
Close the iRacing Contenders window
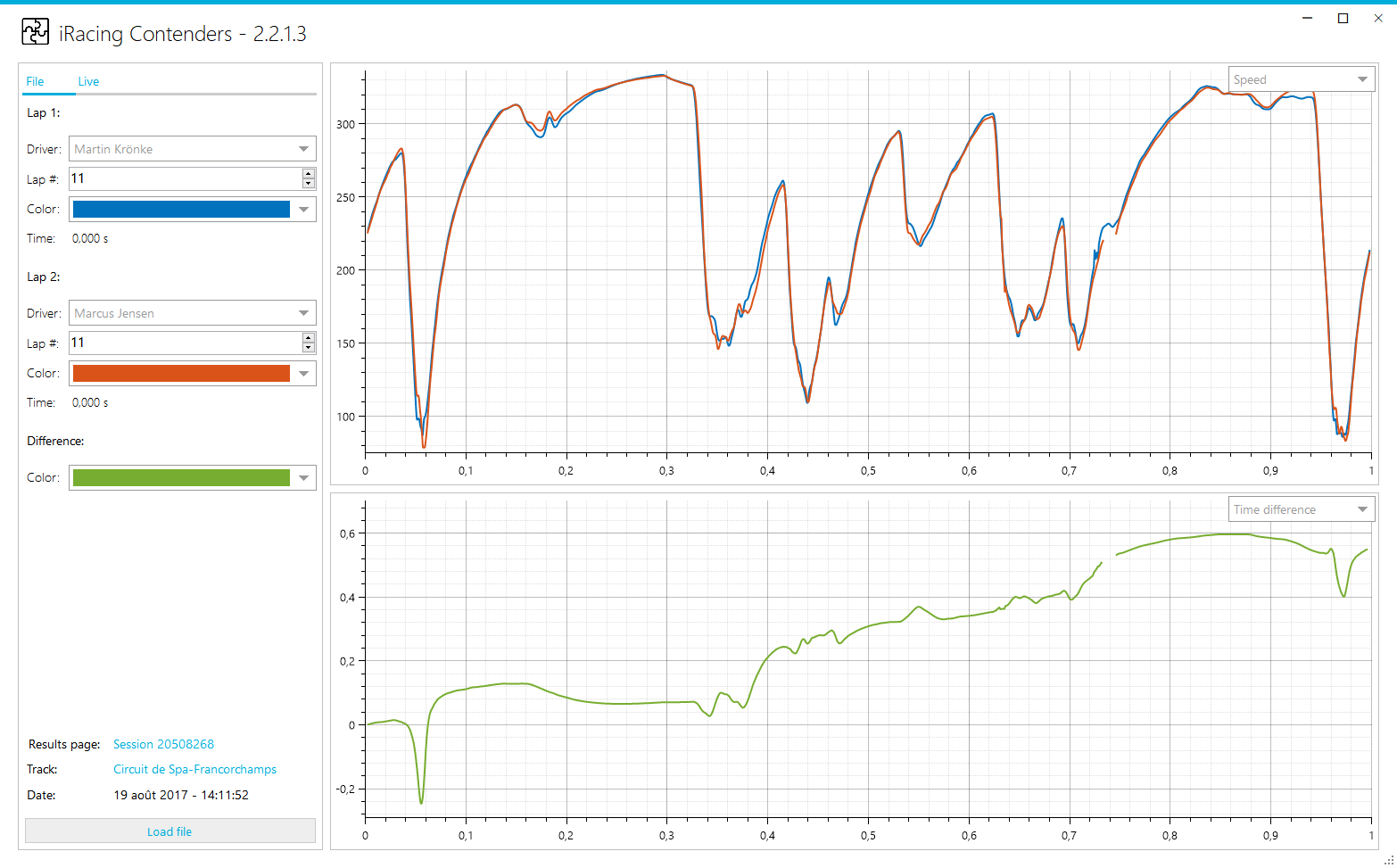1377,18
